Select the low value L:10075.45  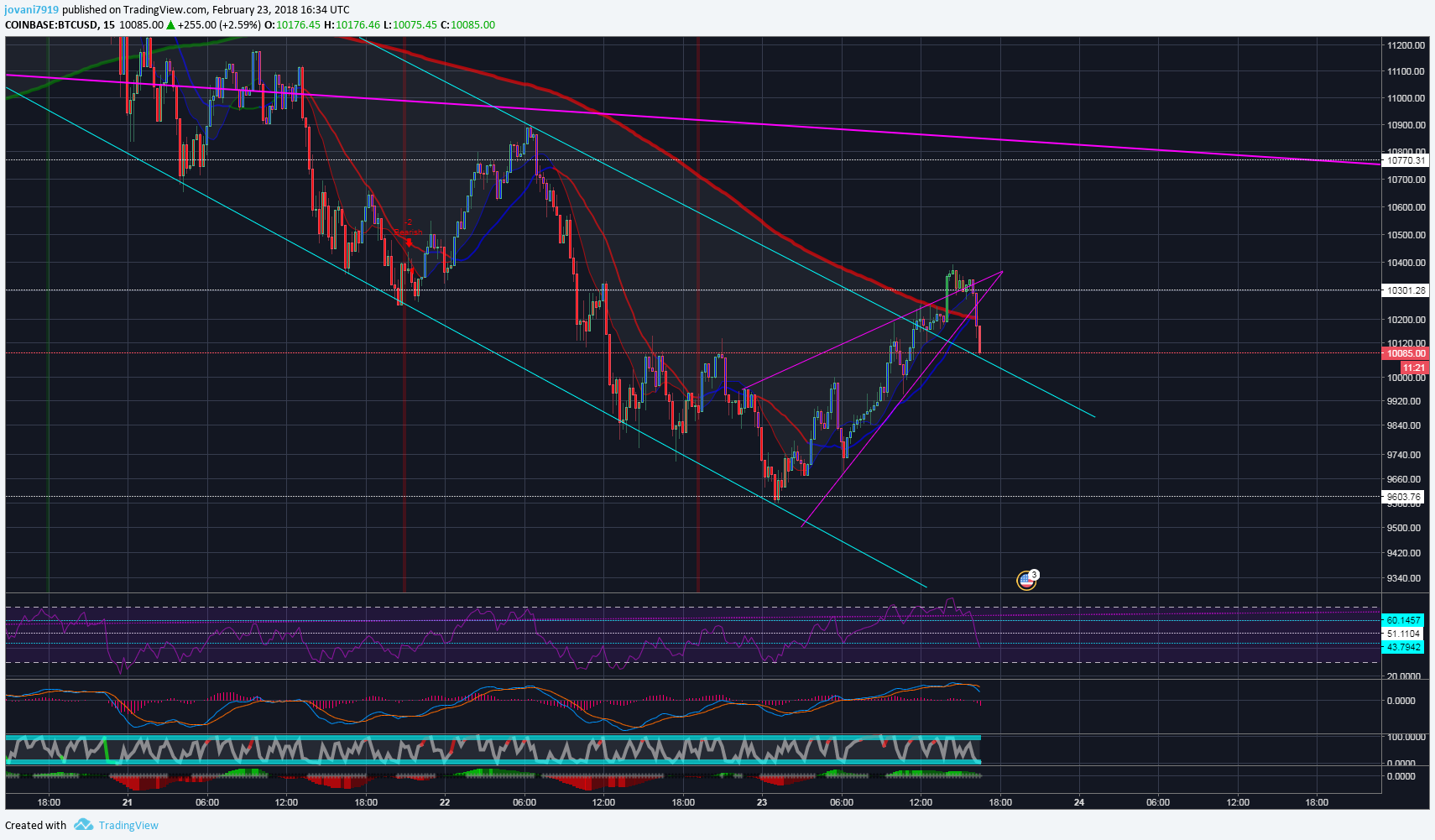point(410,24)
